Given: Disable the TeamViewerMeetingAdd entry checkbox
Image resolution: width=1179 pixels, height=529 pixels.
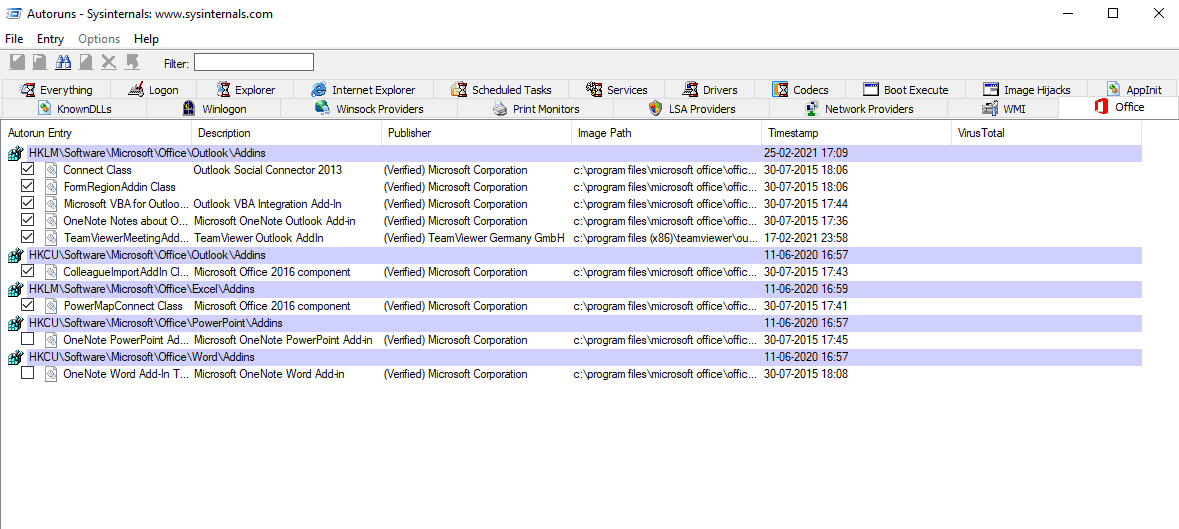Looking at the screenshot, I should (28, 237).
